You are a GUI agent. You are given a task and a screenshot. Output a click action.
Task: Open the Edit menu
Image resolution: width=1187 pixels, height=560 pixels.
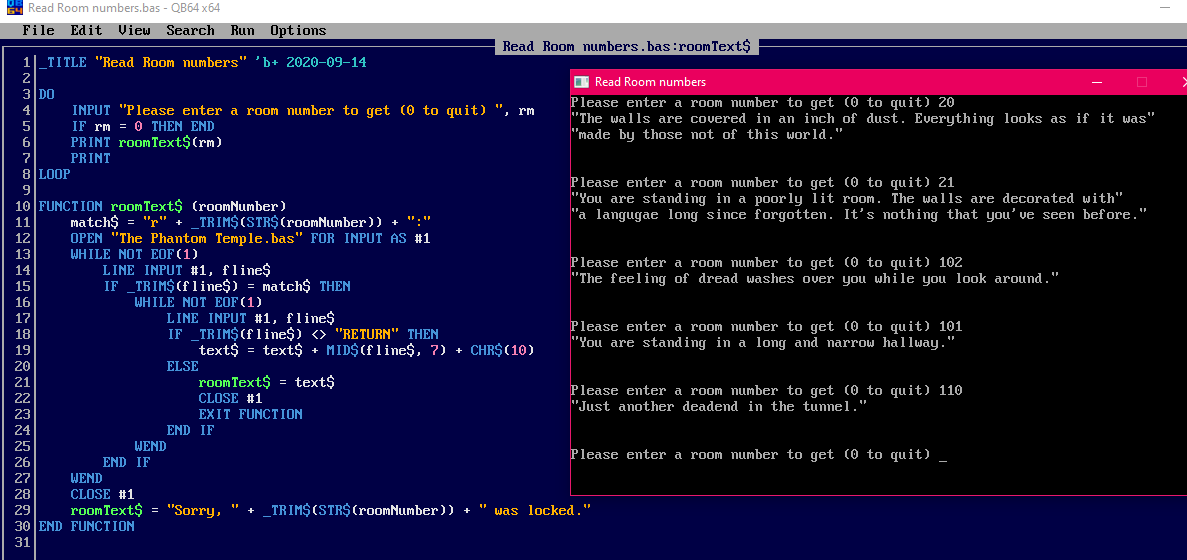point(86,30)
